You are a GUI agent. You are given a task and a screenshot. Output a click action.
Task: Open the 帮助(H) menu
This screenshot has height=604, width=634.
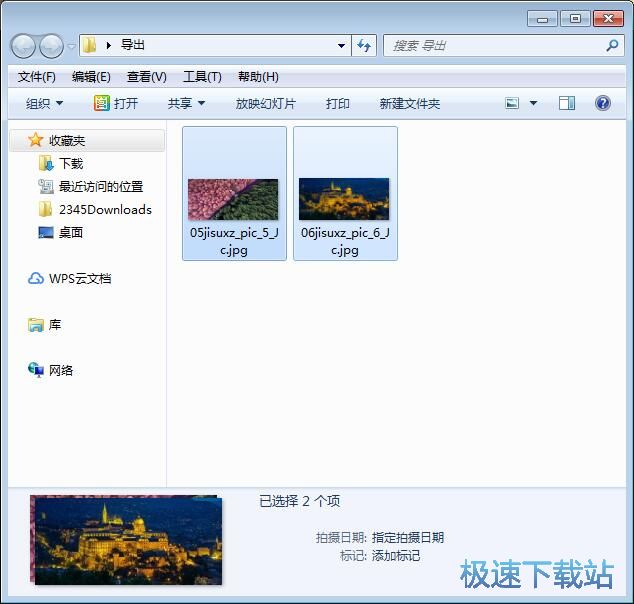tap(258, 77)
